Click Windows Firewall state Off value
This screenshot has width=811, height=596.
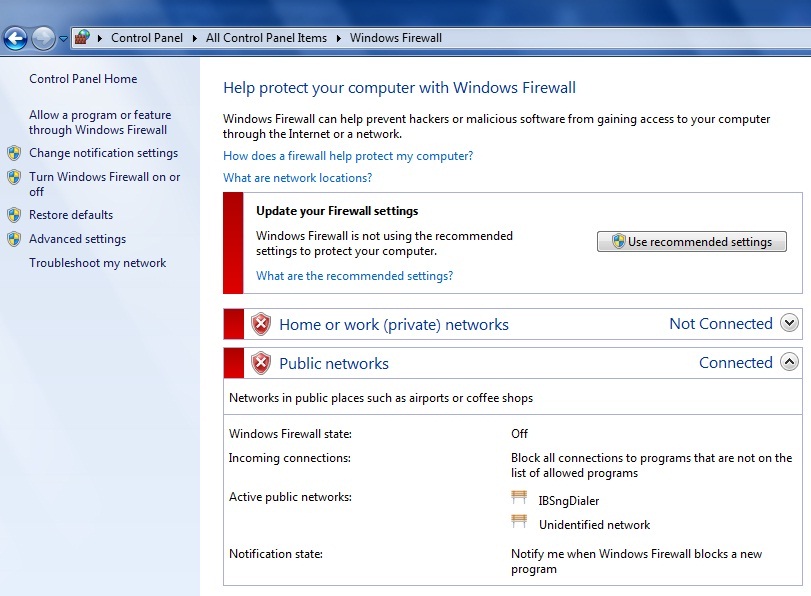[x=519, y=434]
